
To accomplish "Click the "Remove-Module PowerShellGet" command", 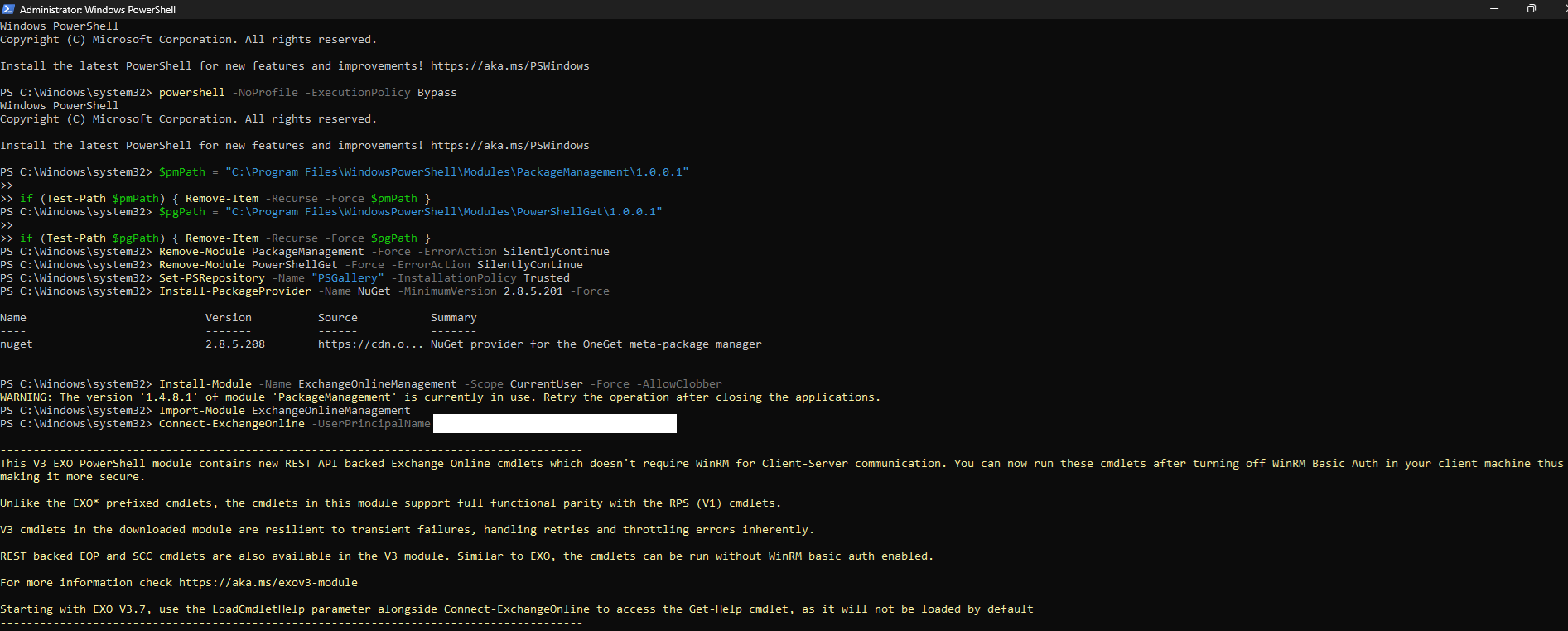I will pyautogui.click(x=248, y=265).
